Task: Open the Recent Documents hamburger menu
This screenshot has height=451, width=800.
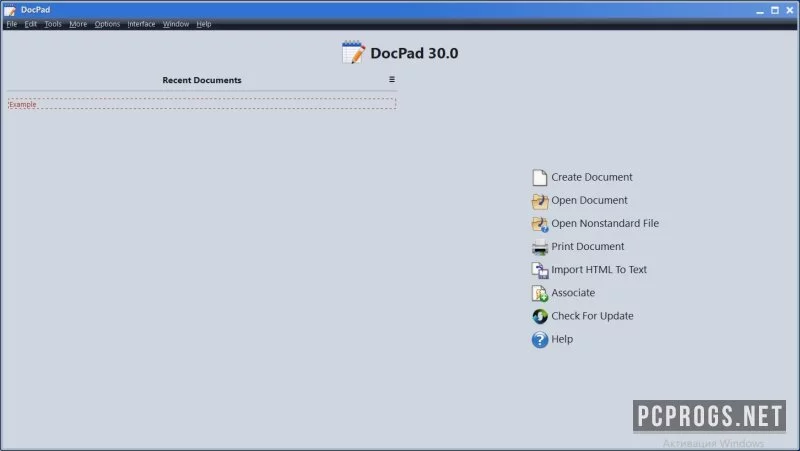Action: point(392,80)
